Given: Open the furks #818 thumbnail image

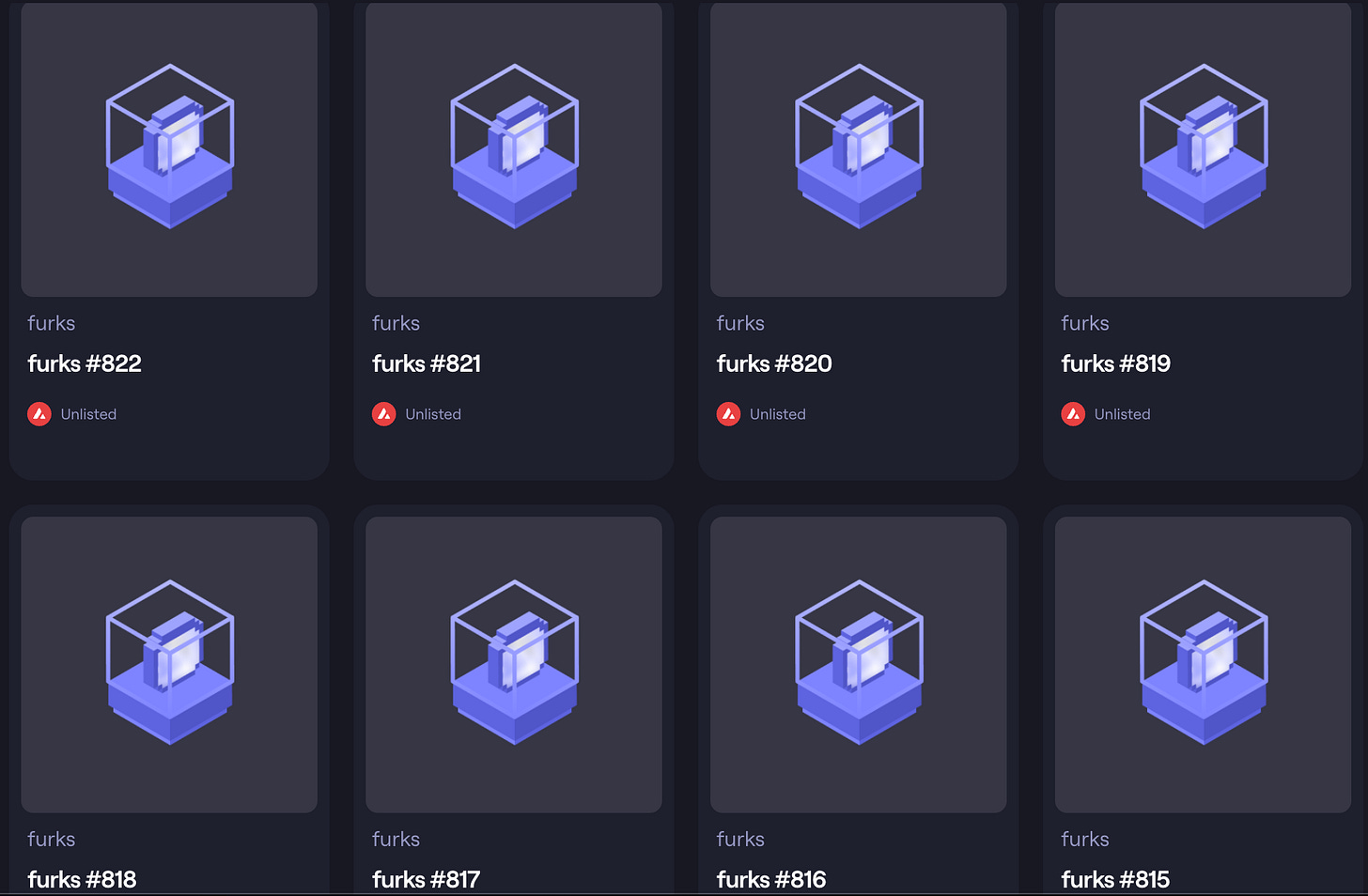Looking at the screenshot, I should click(169, 664).
